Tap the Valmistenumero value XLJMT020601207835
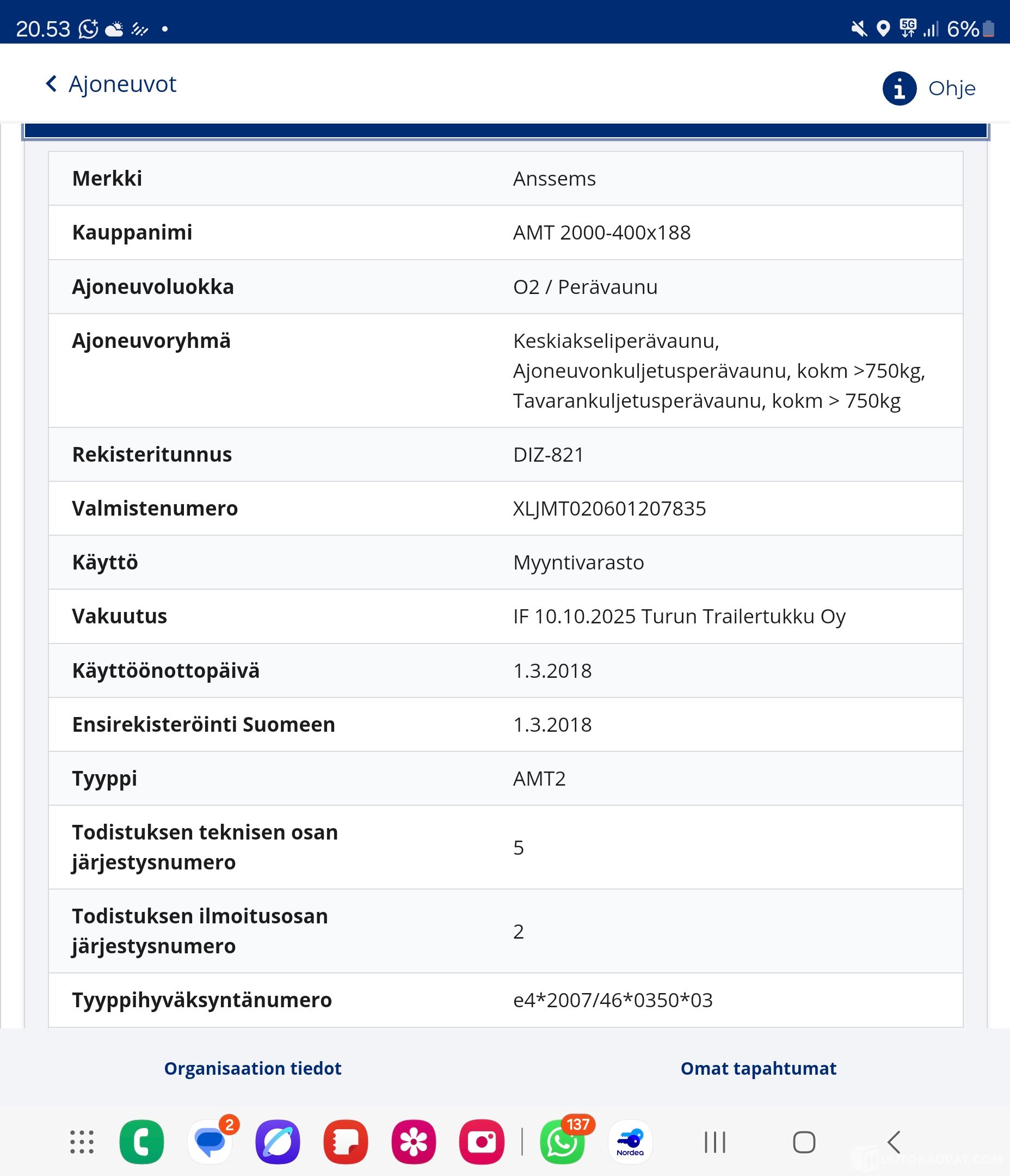1010x1176 pixels. pos(609,509)
